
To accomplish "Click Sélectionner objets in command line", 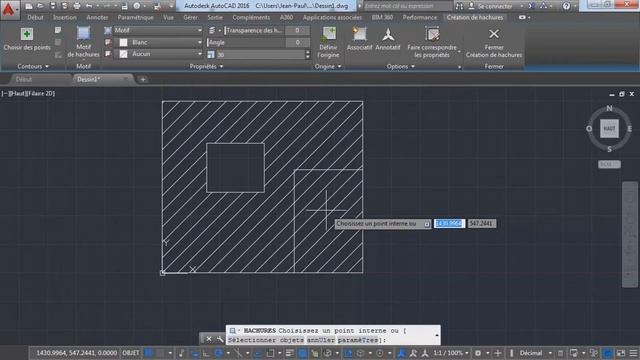I will [x=265, y=340].
